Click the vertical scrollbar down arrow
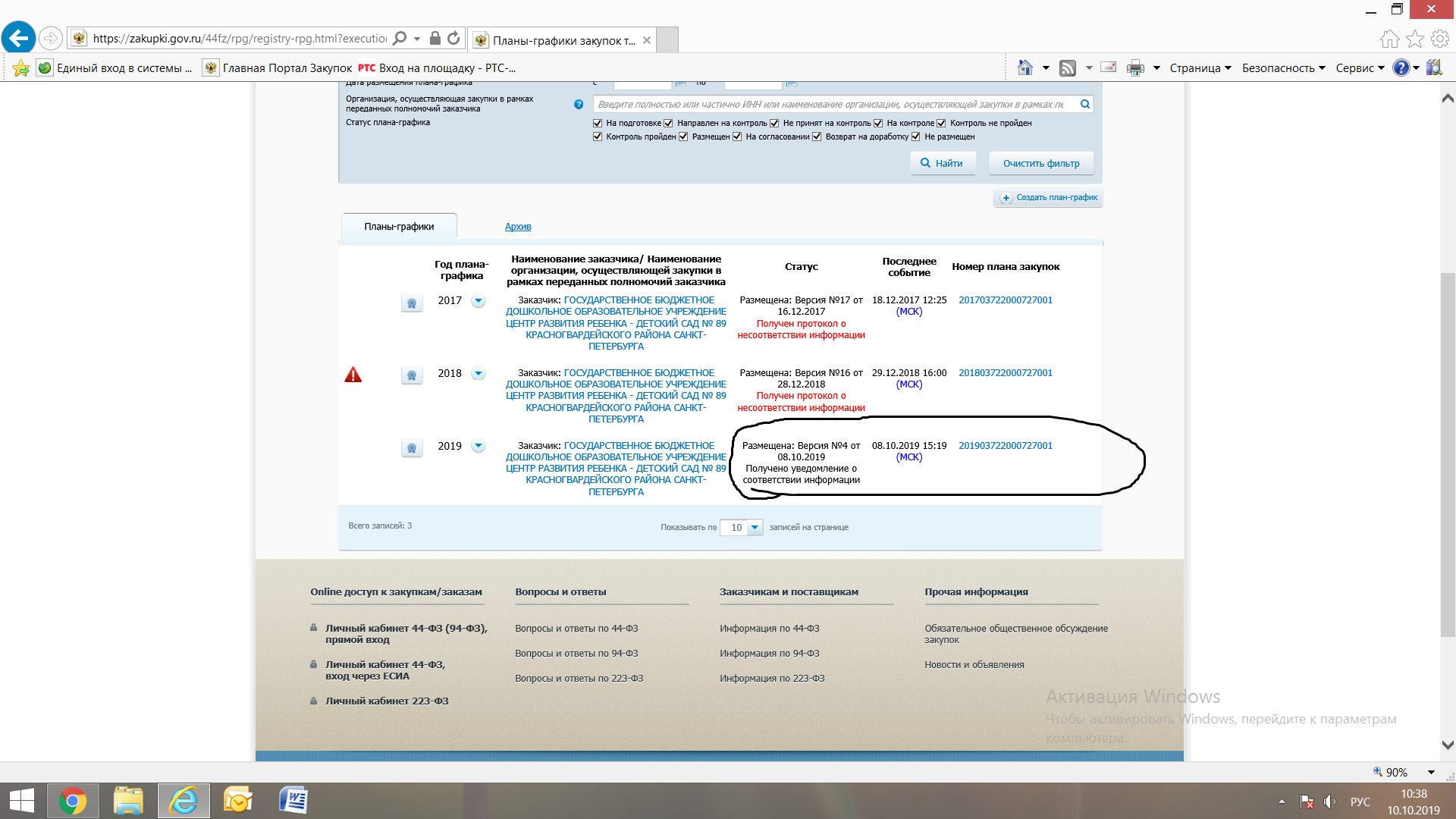The height and width of the screenshot is (819, 1456). click(1448, 745)
